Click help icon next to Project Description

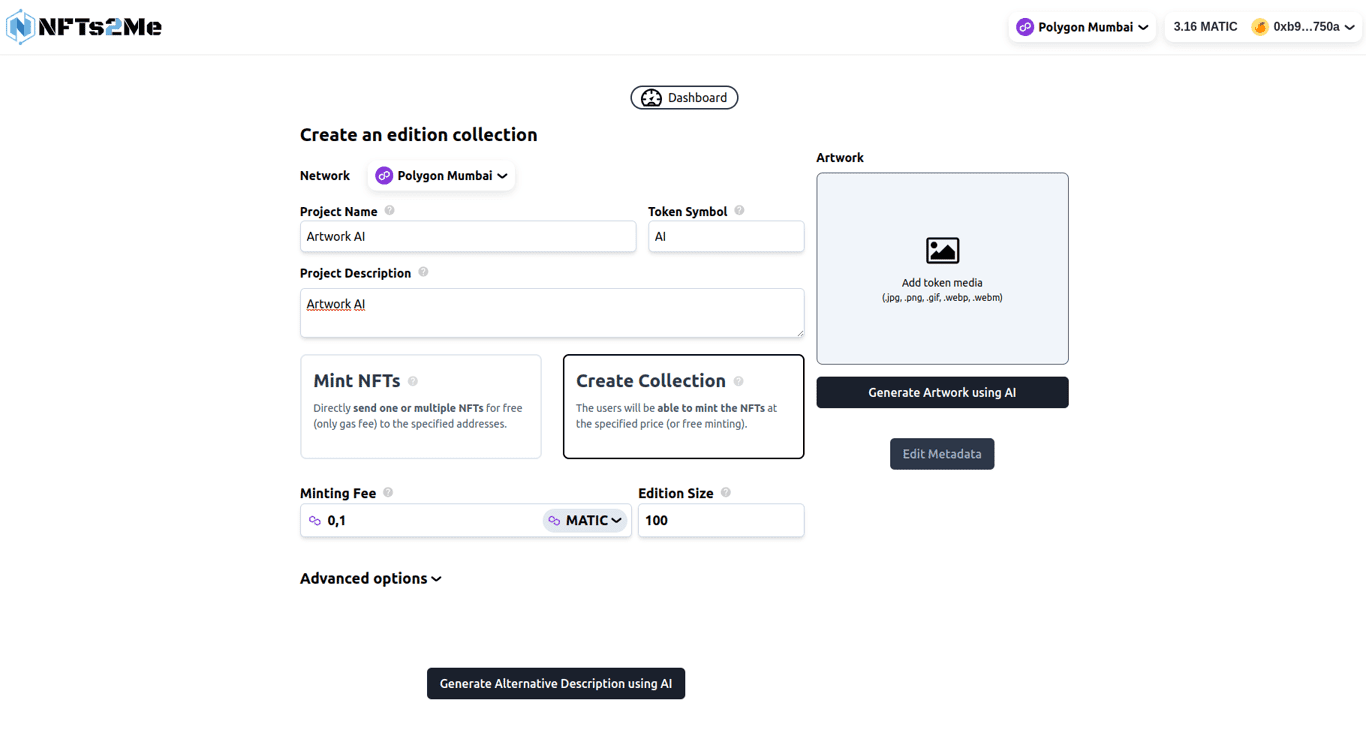coord(423,272)
